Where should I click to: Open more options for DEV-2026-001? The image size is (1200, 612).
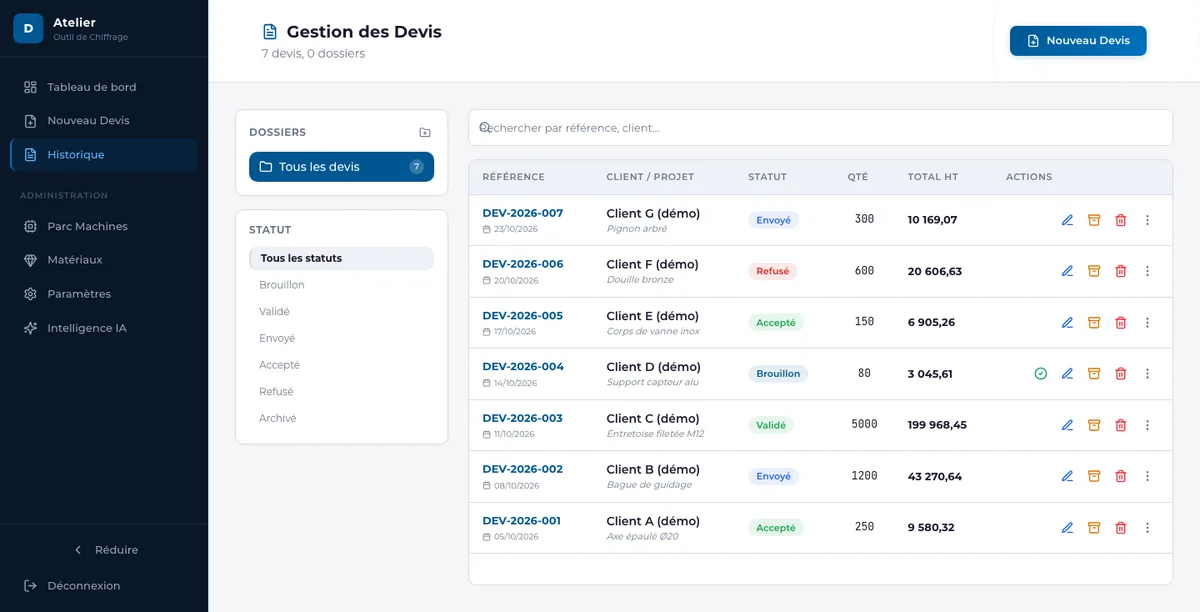tap(1147, 527)
